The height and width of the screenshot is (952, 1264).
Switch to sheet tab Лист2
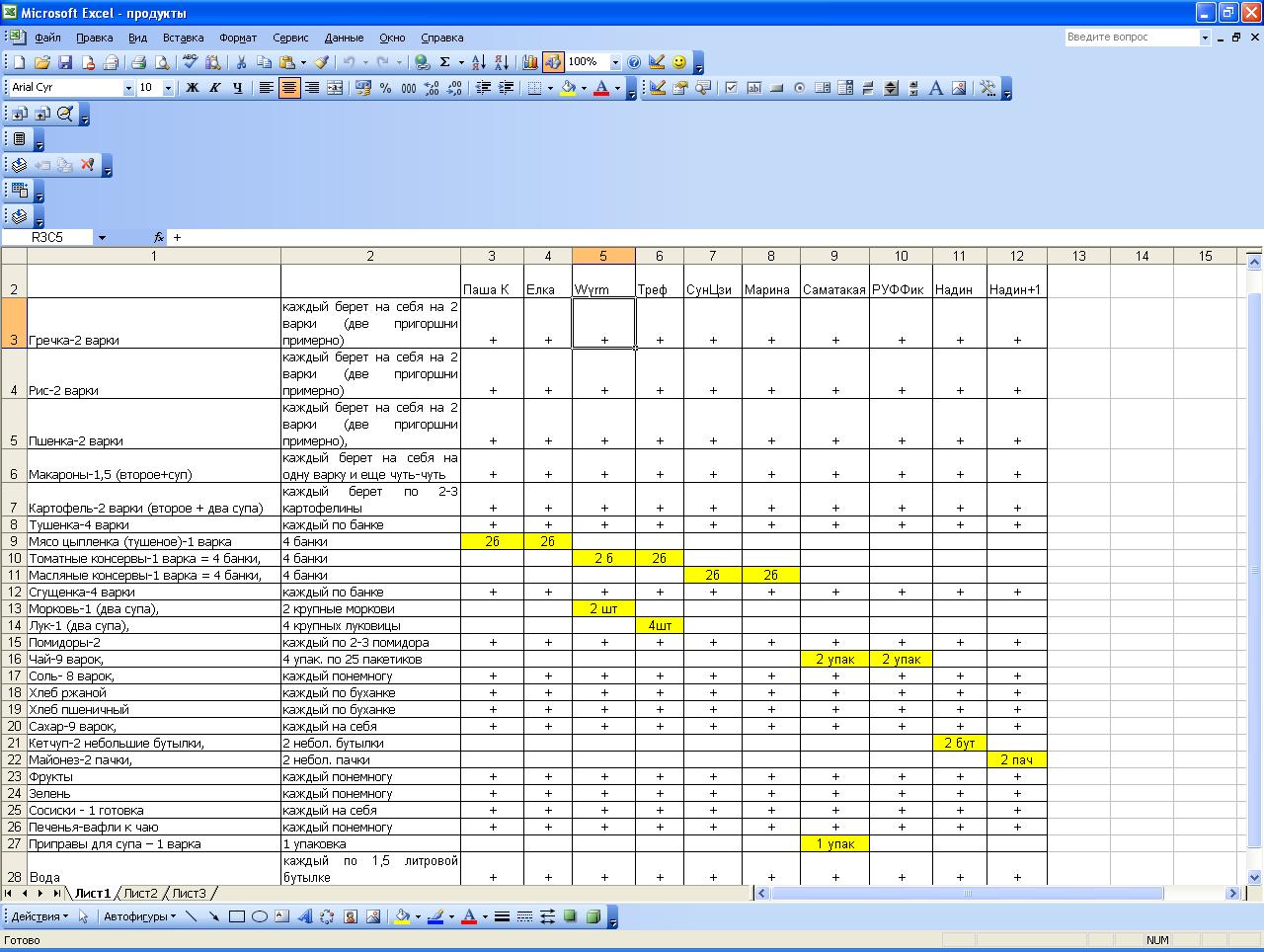(140, 893)
